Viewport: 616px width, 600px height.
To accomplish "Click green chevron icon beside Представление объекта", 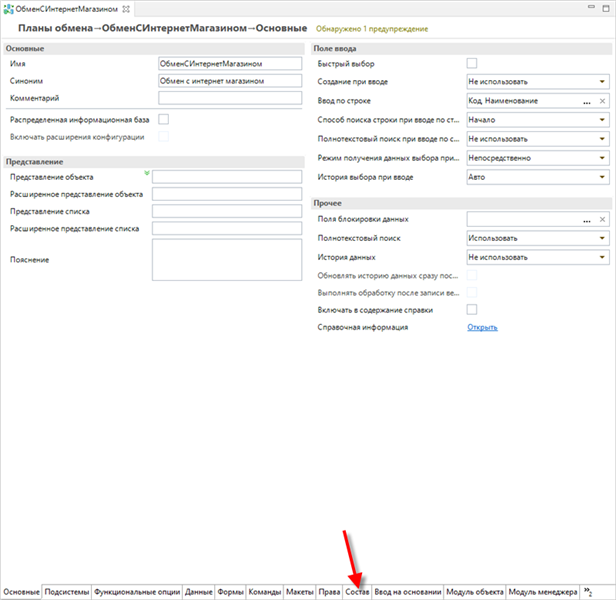I will coord(147,173).
